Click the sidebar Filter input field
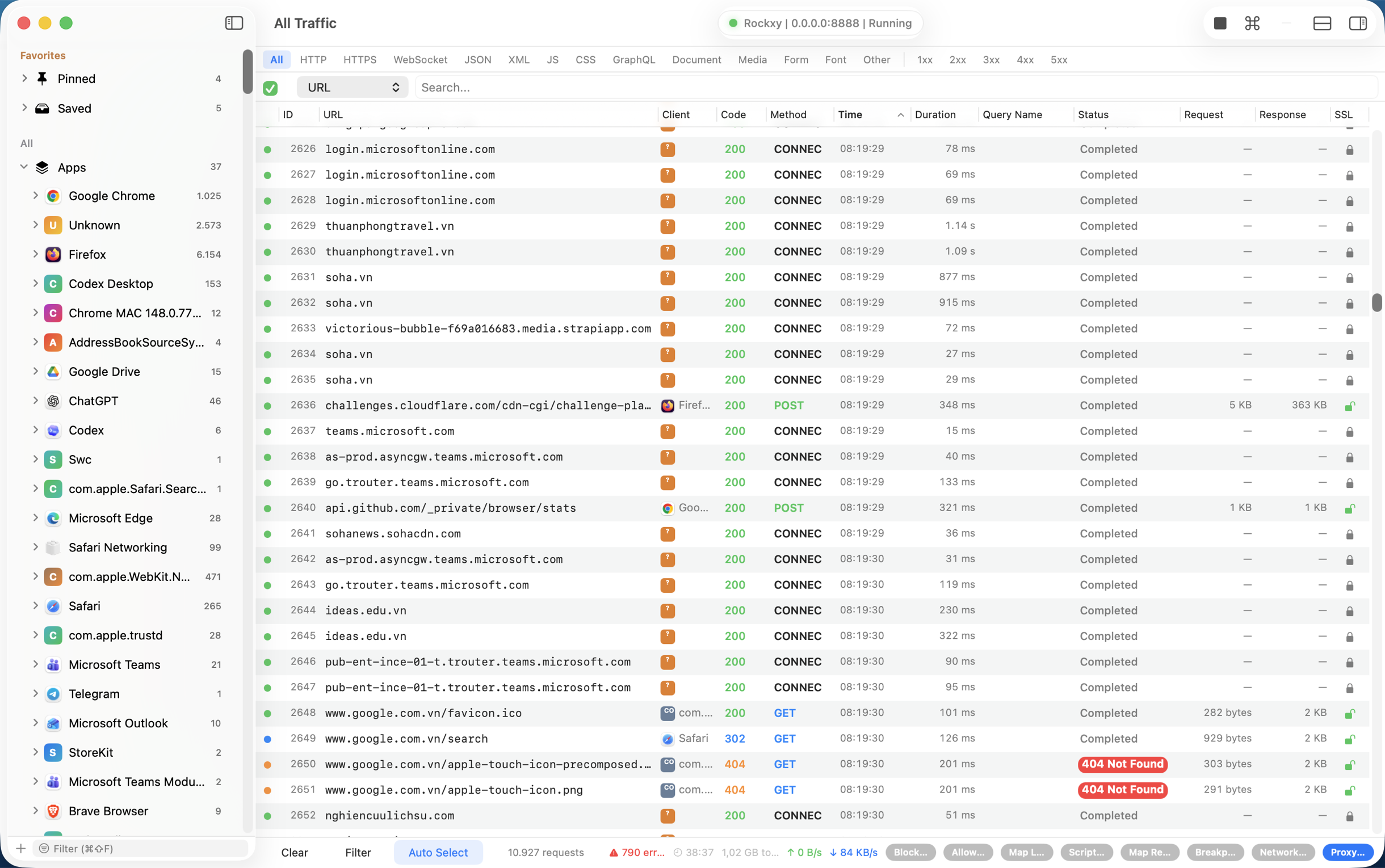 (x=141, y=848)
